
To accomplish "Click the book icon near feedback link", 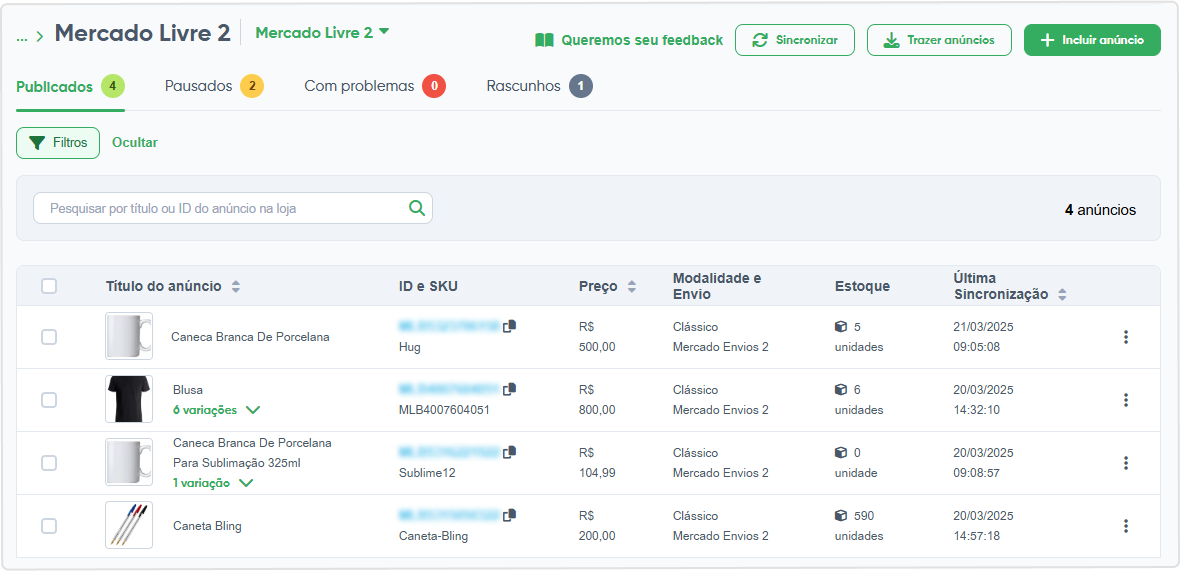I will click(544, 40).
